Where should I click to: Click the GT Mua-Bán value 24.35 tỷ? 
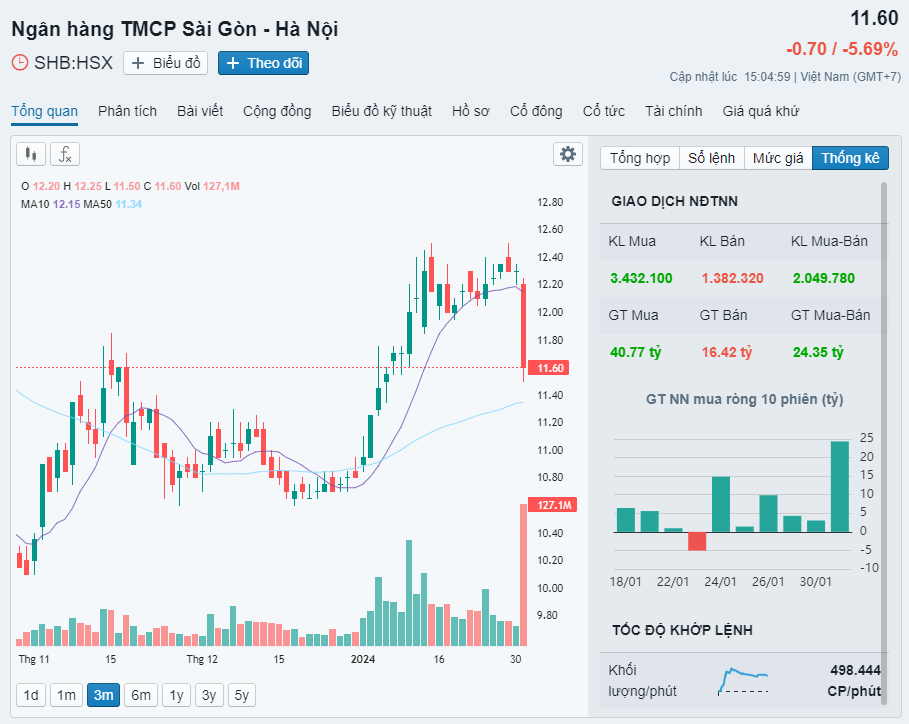(818, 352)
